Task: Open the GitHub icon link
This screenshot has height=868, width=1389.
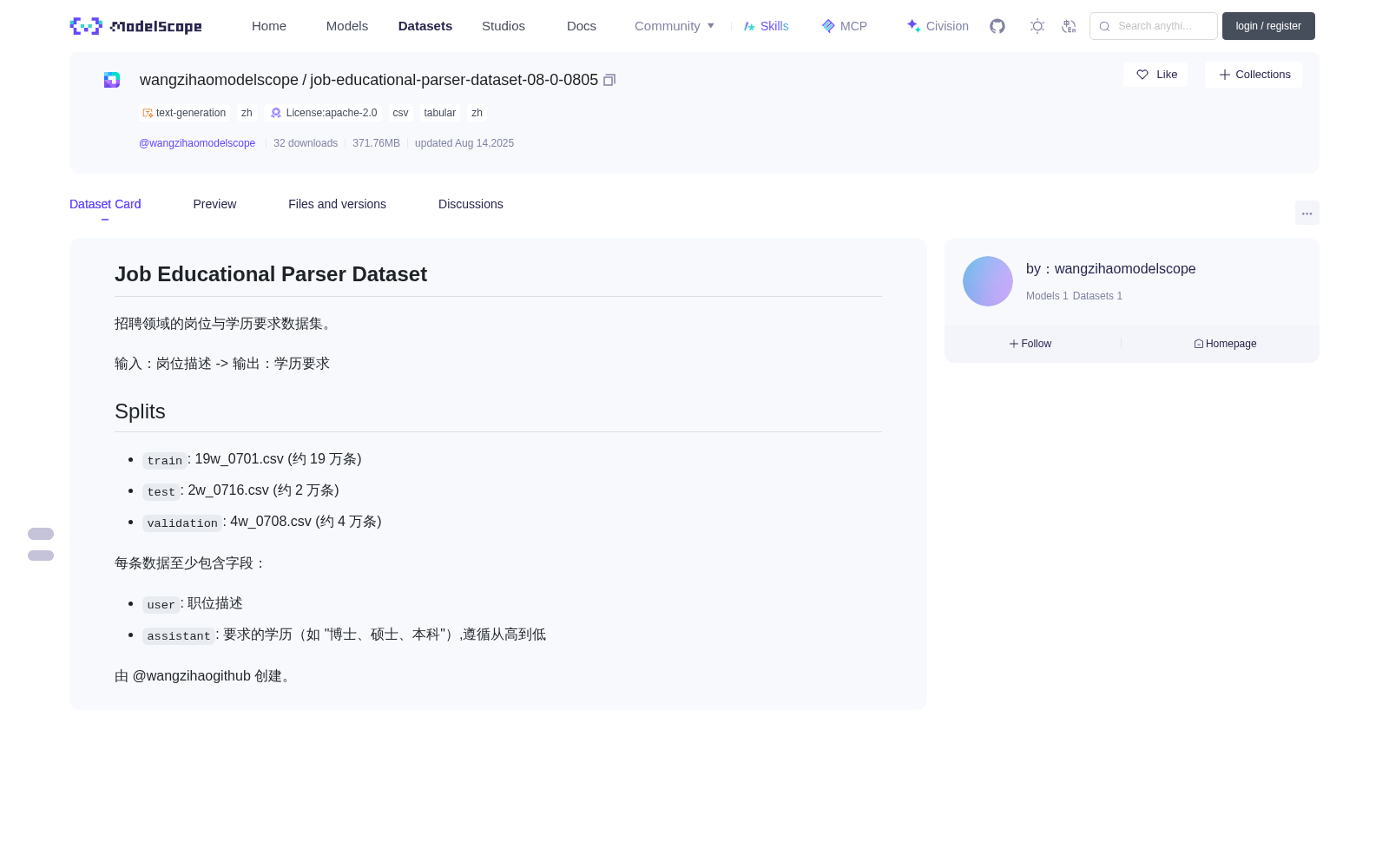Action: tap(997, 26)
